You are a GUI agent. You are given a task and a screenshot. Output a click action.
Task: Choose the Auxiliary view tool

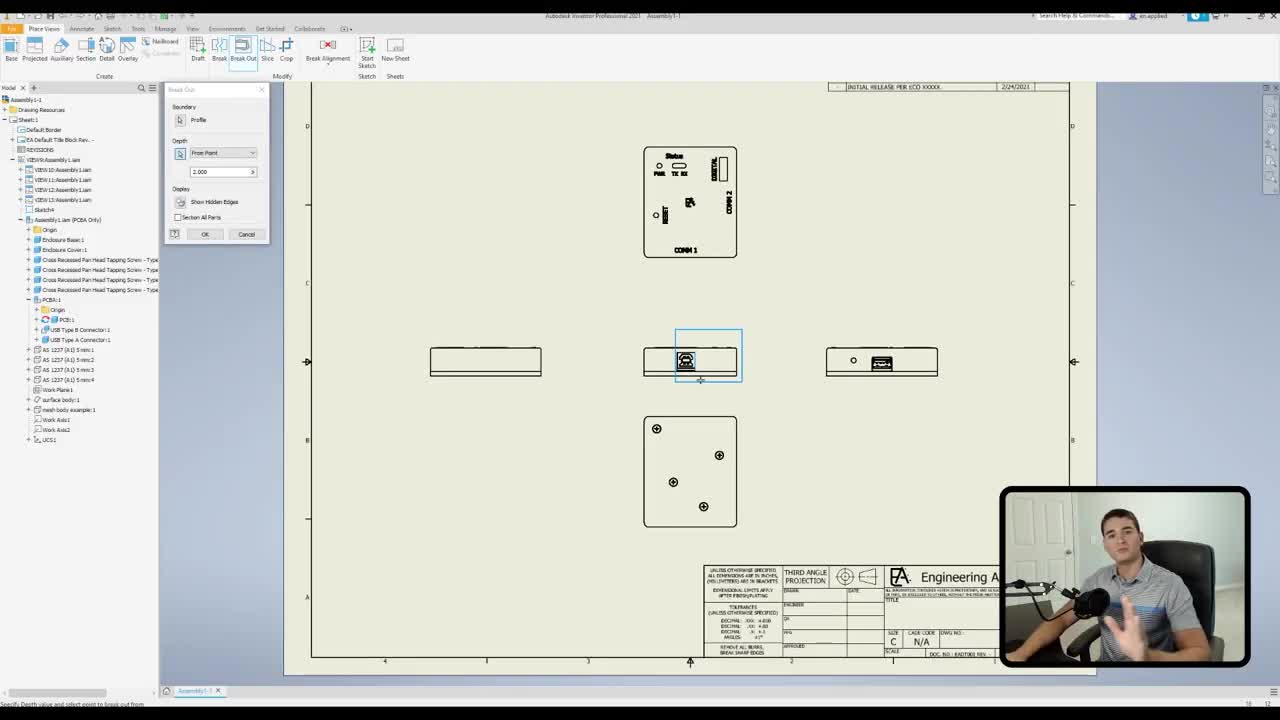point(61,48)
